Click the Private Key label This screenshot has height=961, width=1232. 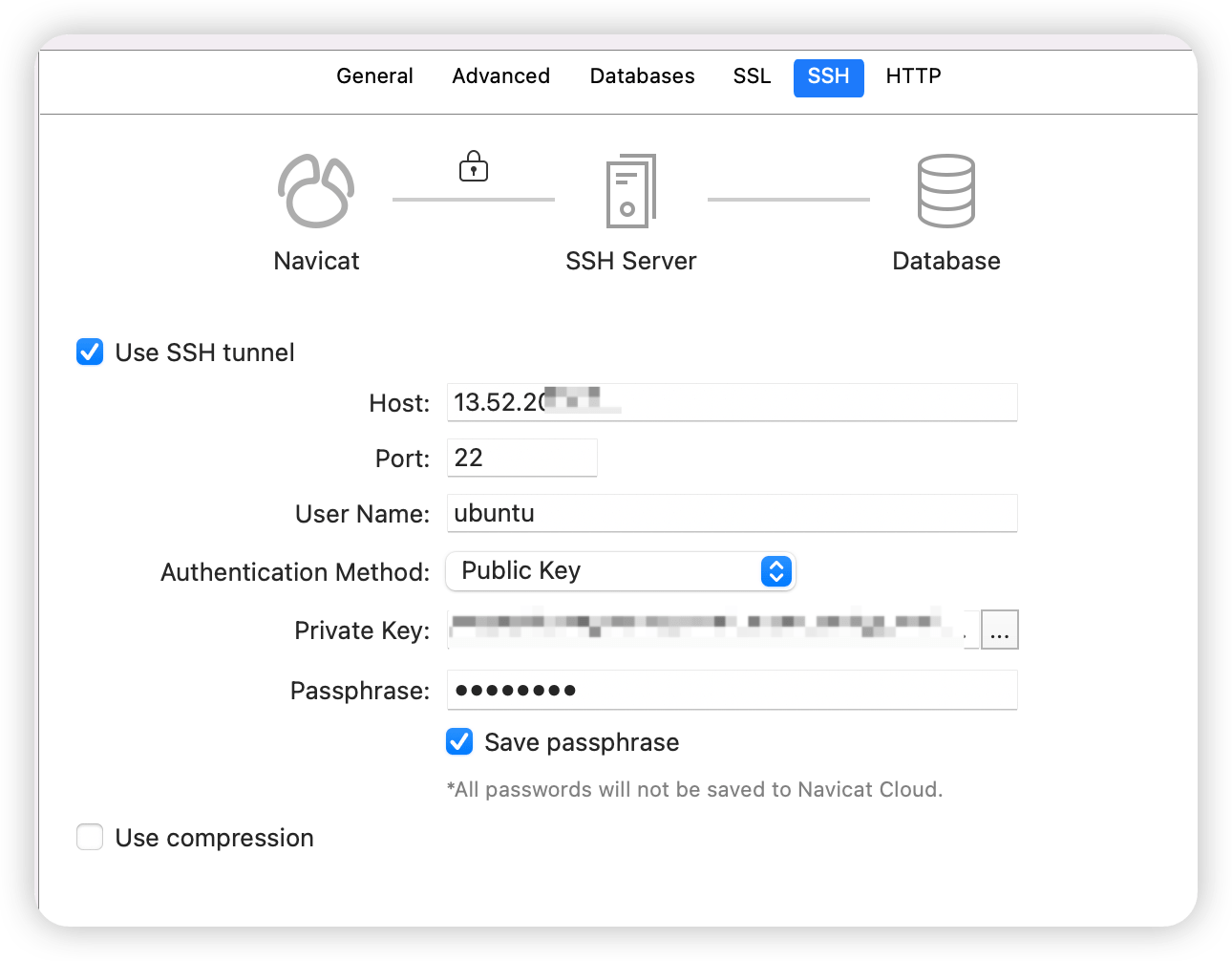(362, 630)
